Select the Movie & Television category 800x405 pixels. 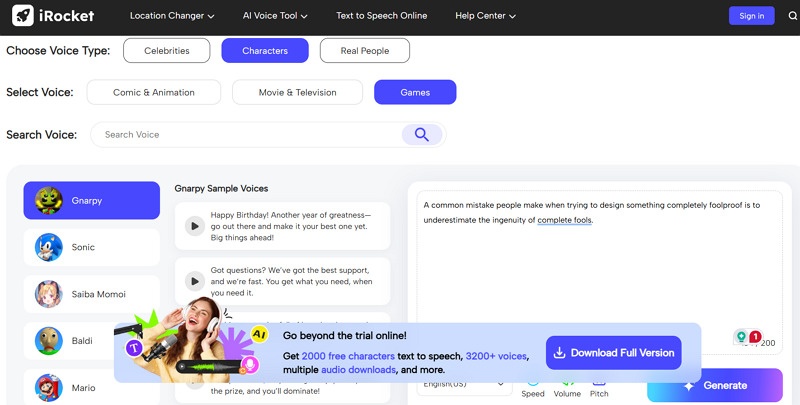297,92
